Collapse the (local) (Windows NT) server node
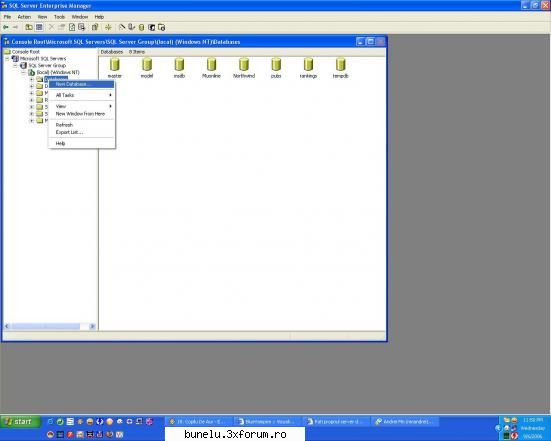Image resolution: width=551 pixels, height=441 pixels. click(x=24, y=72)
